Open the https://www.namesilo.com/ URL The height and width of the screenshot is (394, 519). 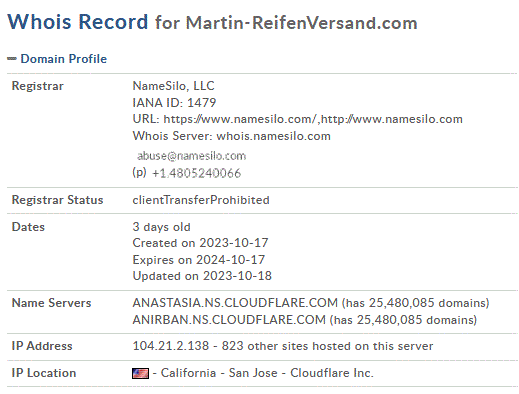click(x=240, y=119)
